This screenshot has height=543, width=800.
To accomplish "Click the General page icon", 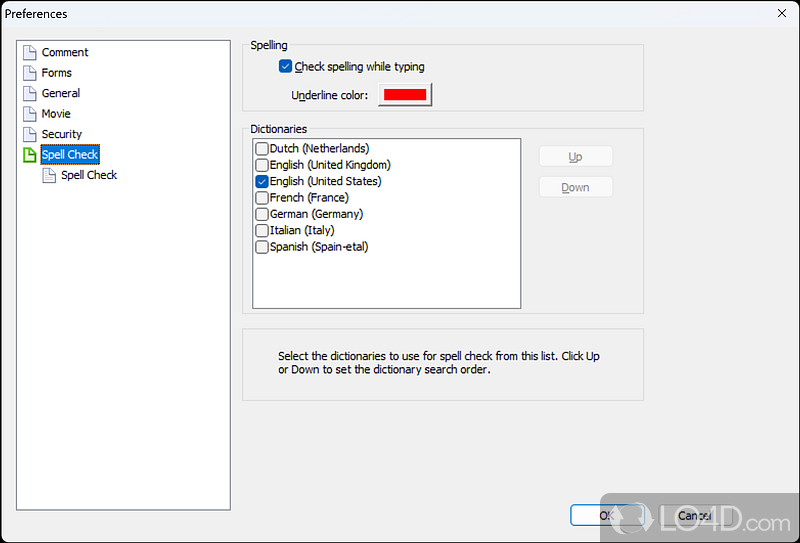I will [x=30, y=93].
